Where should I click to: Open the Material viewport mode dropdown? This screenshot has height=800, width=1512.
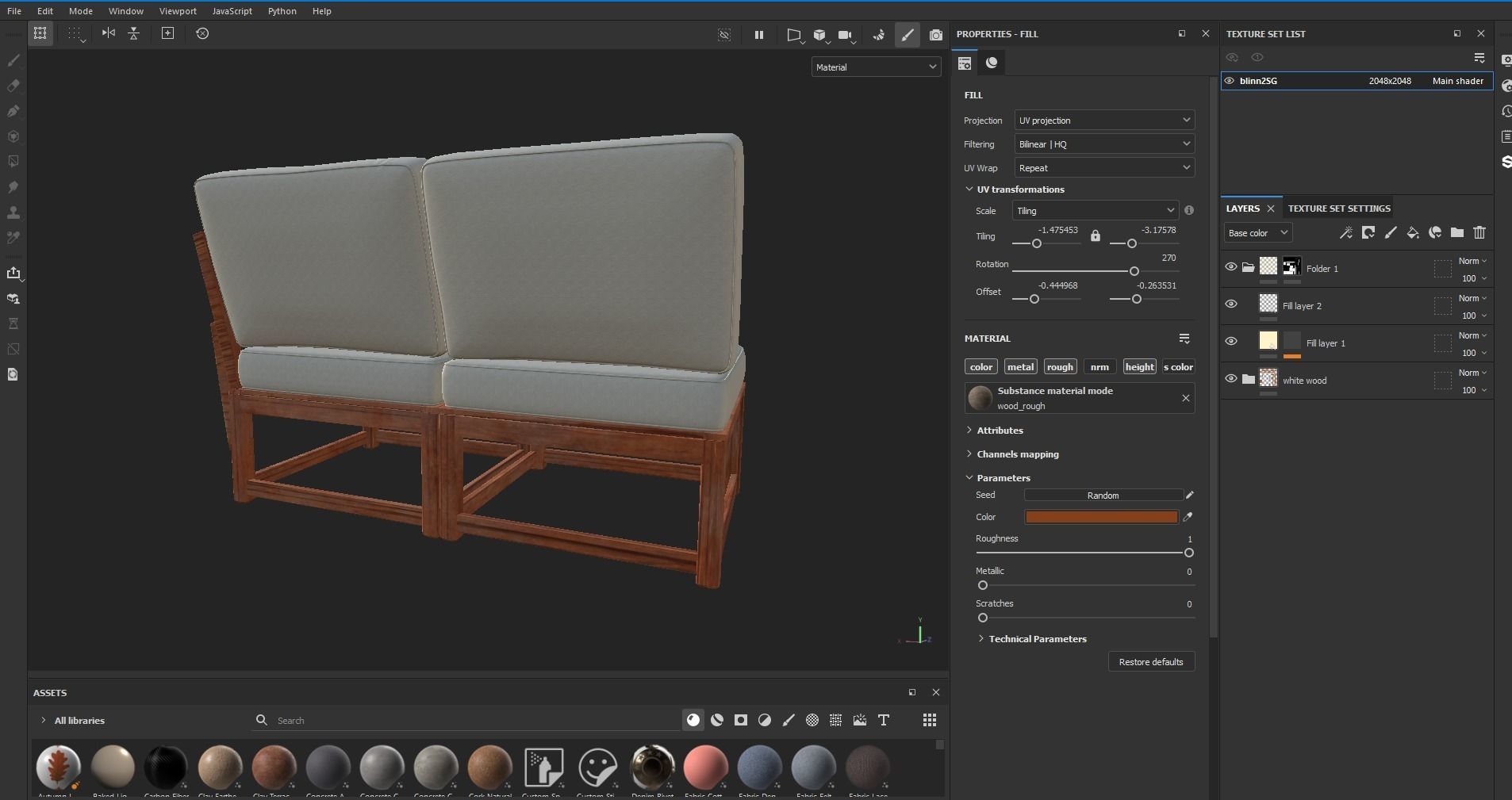[x=876, y=67]
